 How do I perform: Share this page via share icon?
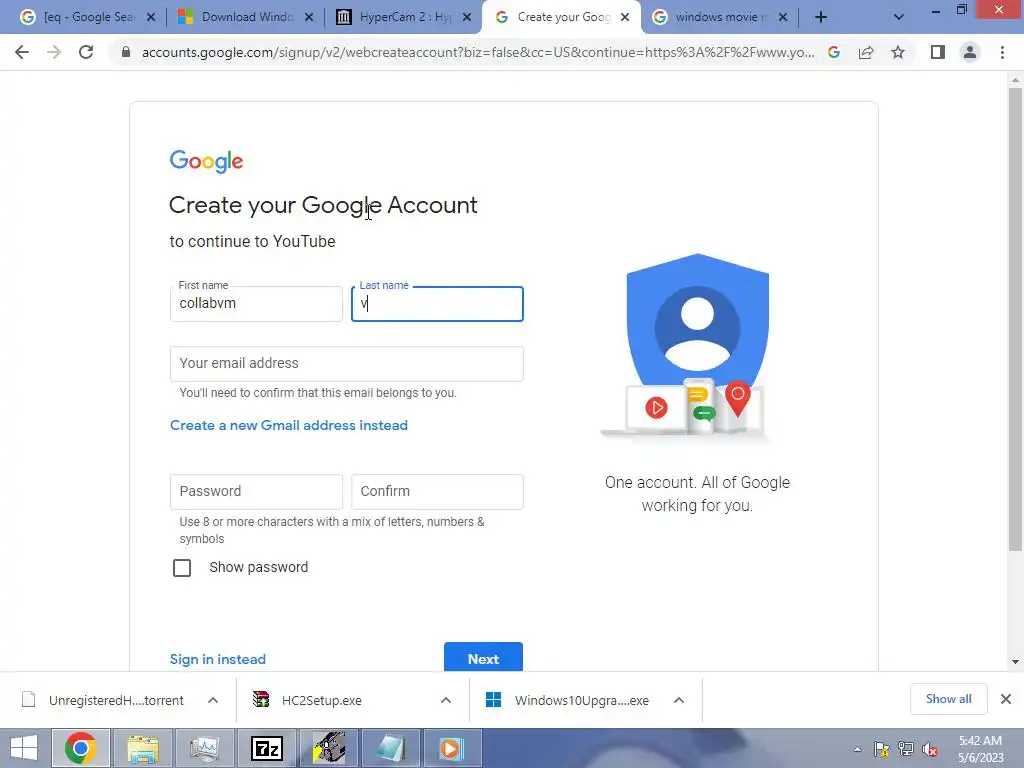coord(866,52)
